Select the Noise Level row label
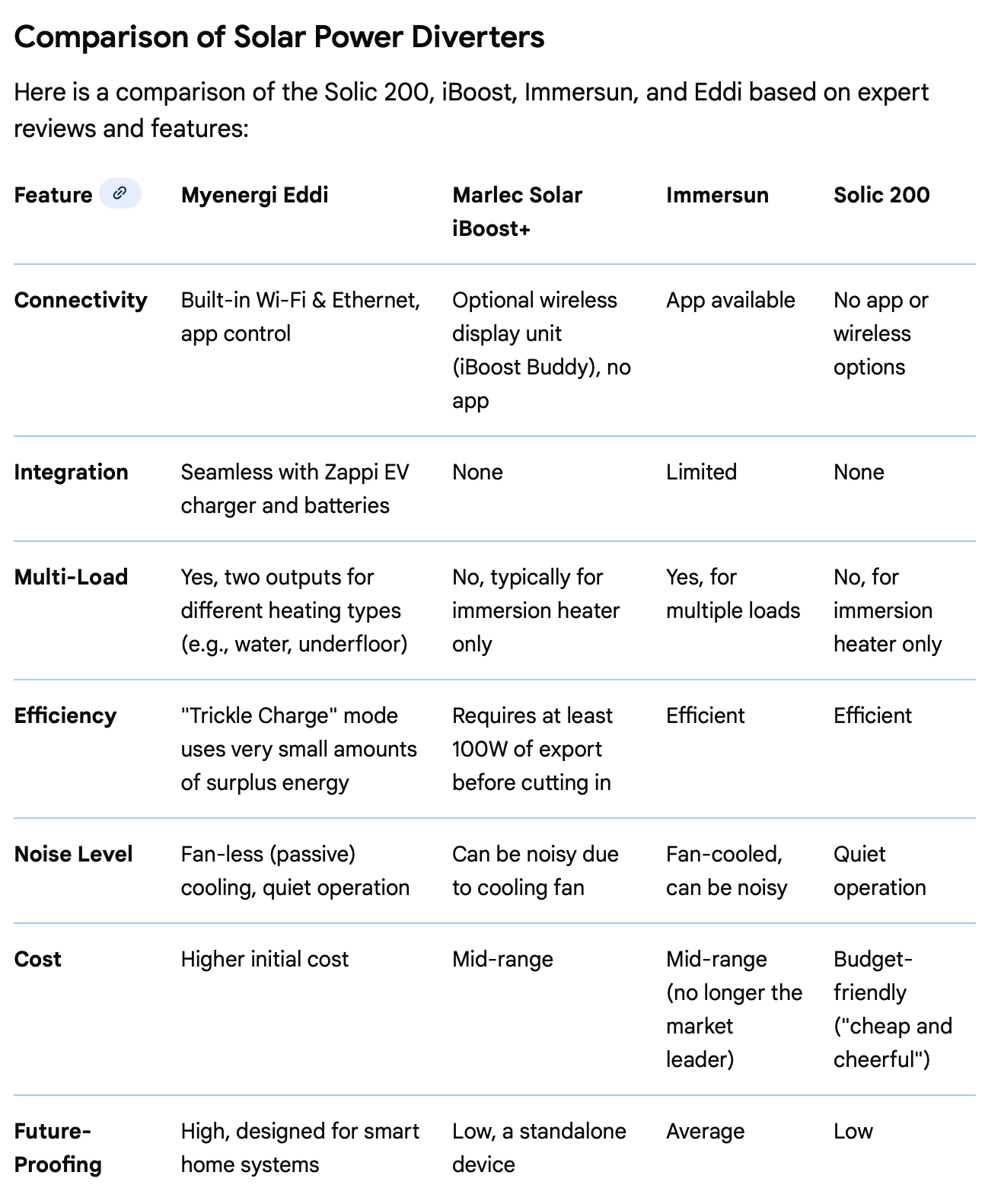Screen dimensions: 985x1204 pos(73,854)
